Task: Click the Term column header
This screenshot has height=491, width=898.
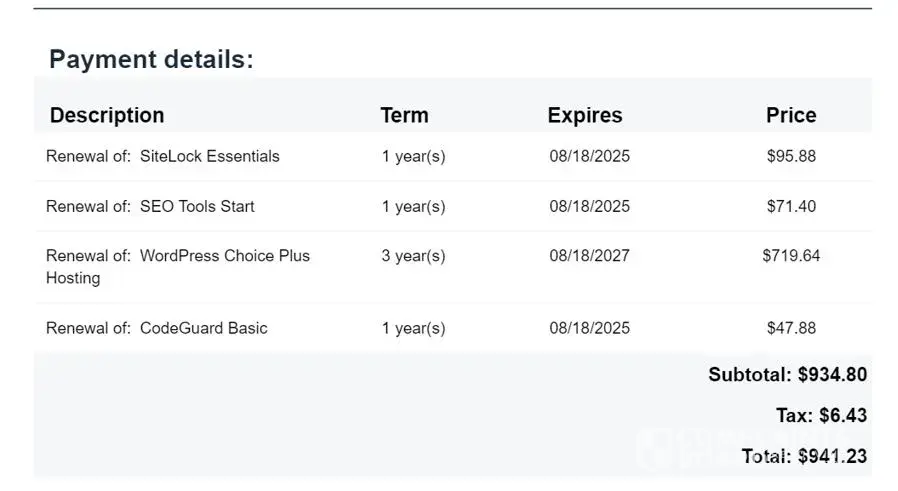Action: tap(404, 115)
